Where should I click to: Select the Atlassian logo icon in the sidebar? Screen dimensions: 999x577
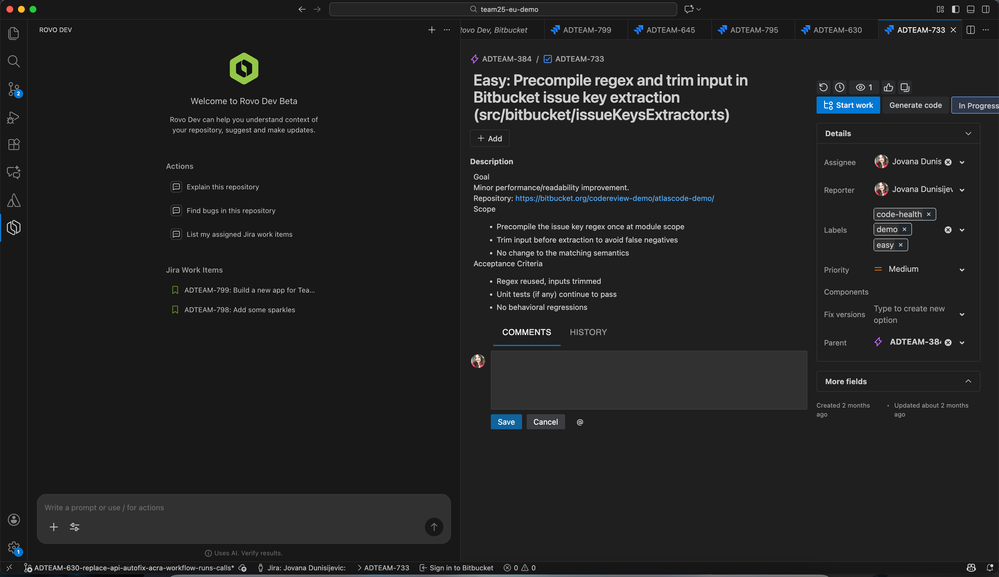[x=13, y=199]
